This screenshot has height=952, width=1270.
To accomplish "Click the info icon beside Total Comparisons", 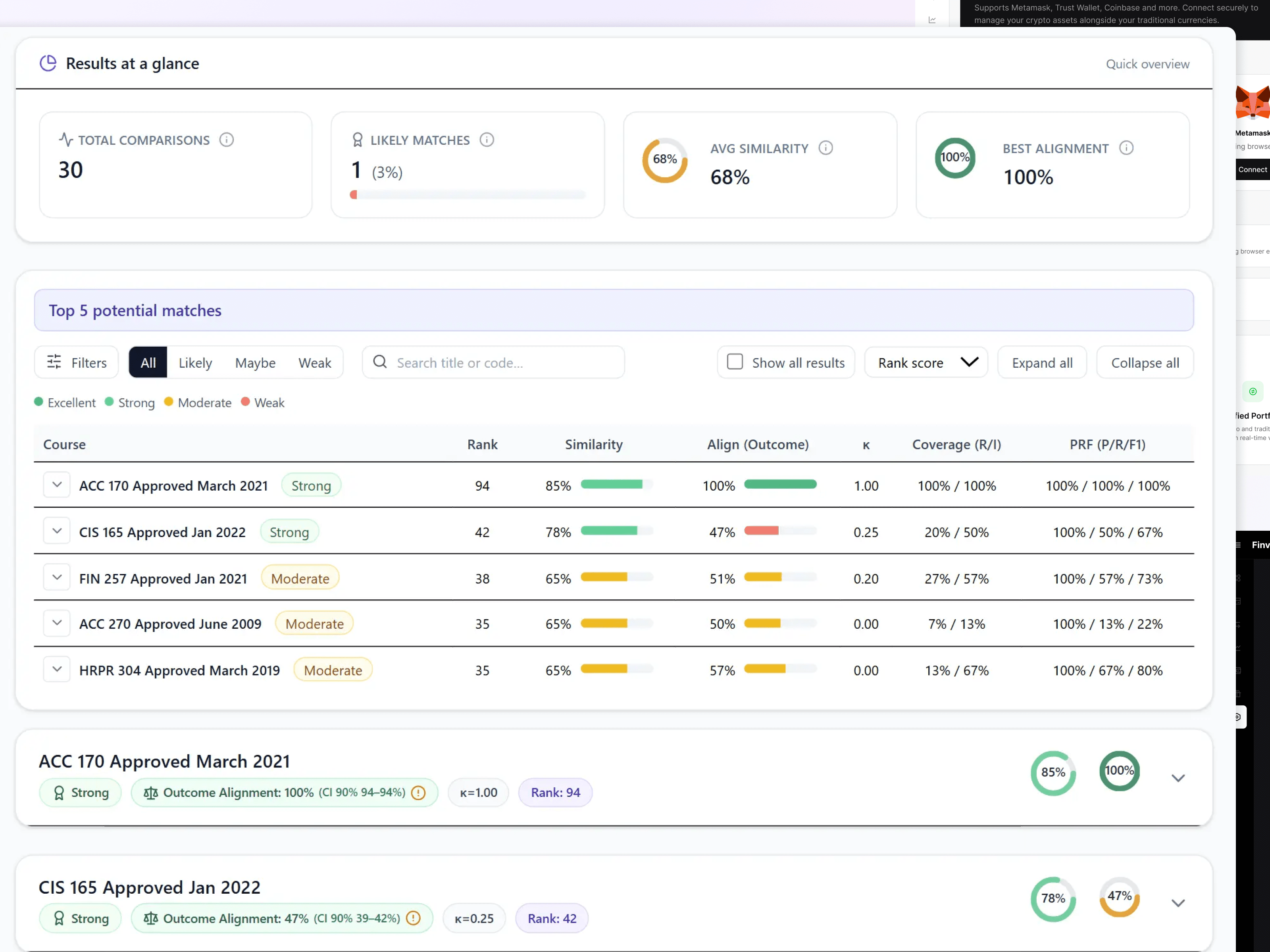I will tap(227, 140).
